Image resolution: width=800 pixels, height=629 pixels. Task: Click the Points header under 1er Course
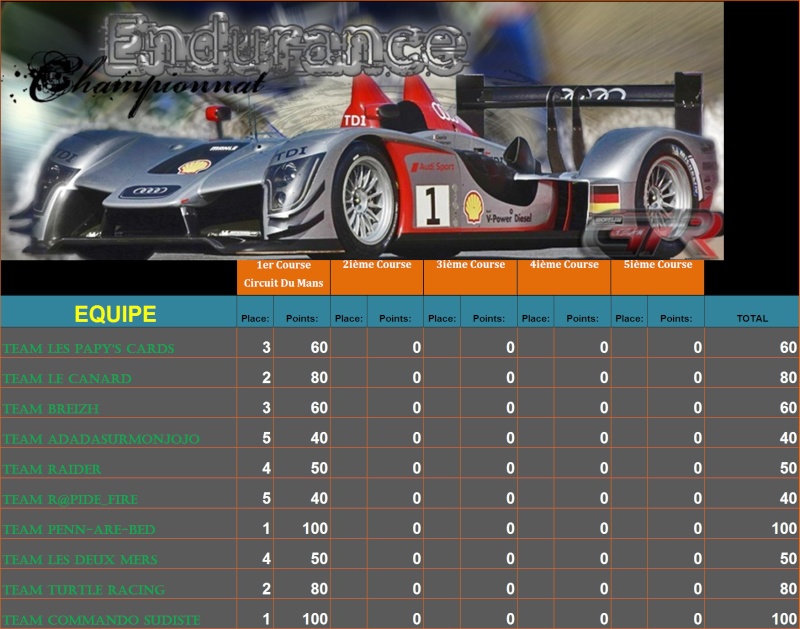coord(302,312)
